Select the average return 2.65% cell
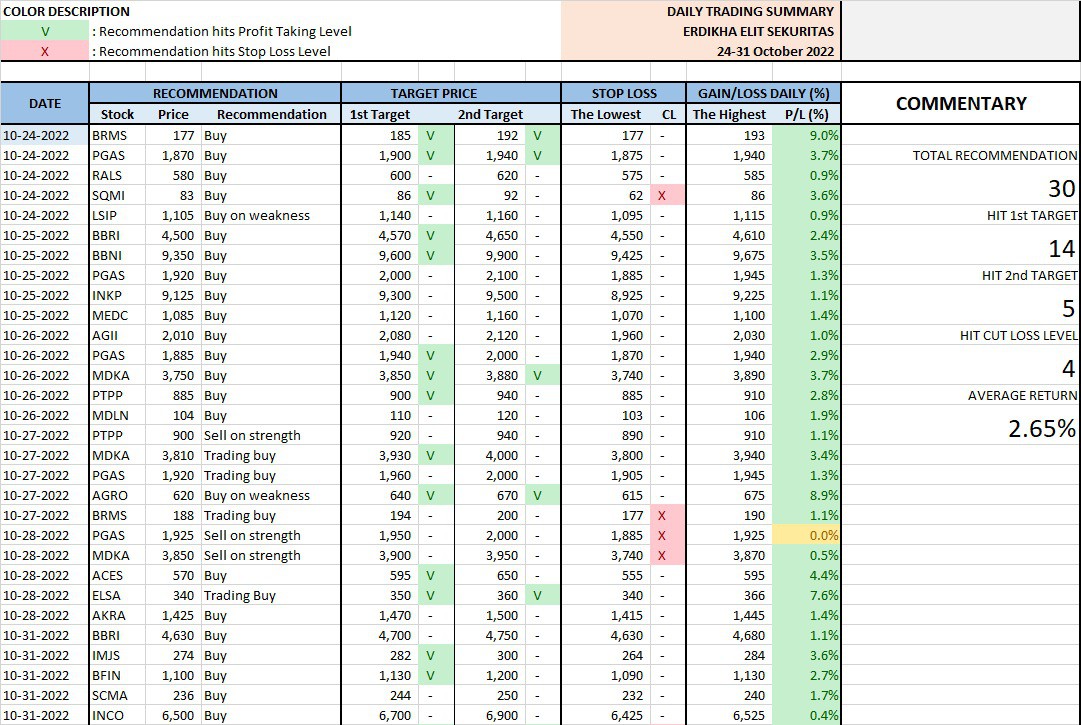The height and width of the screenshot is (725, 1081). coord(1041,428)
